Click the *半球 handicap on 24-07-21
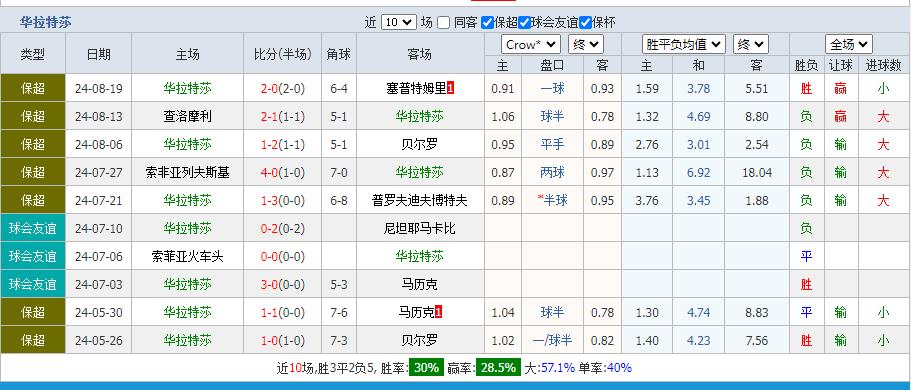Viewport: 911px width, 390px height. pos(552,201)
